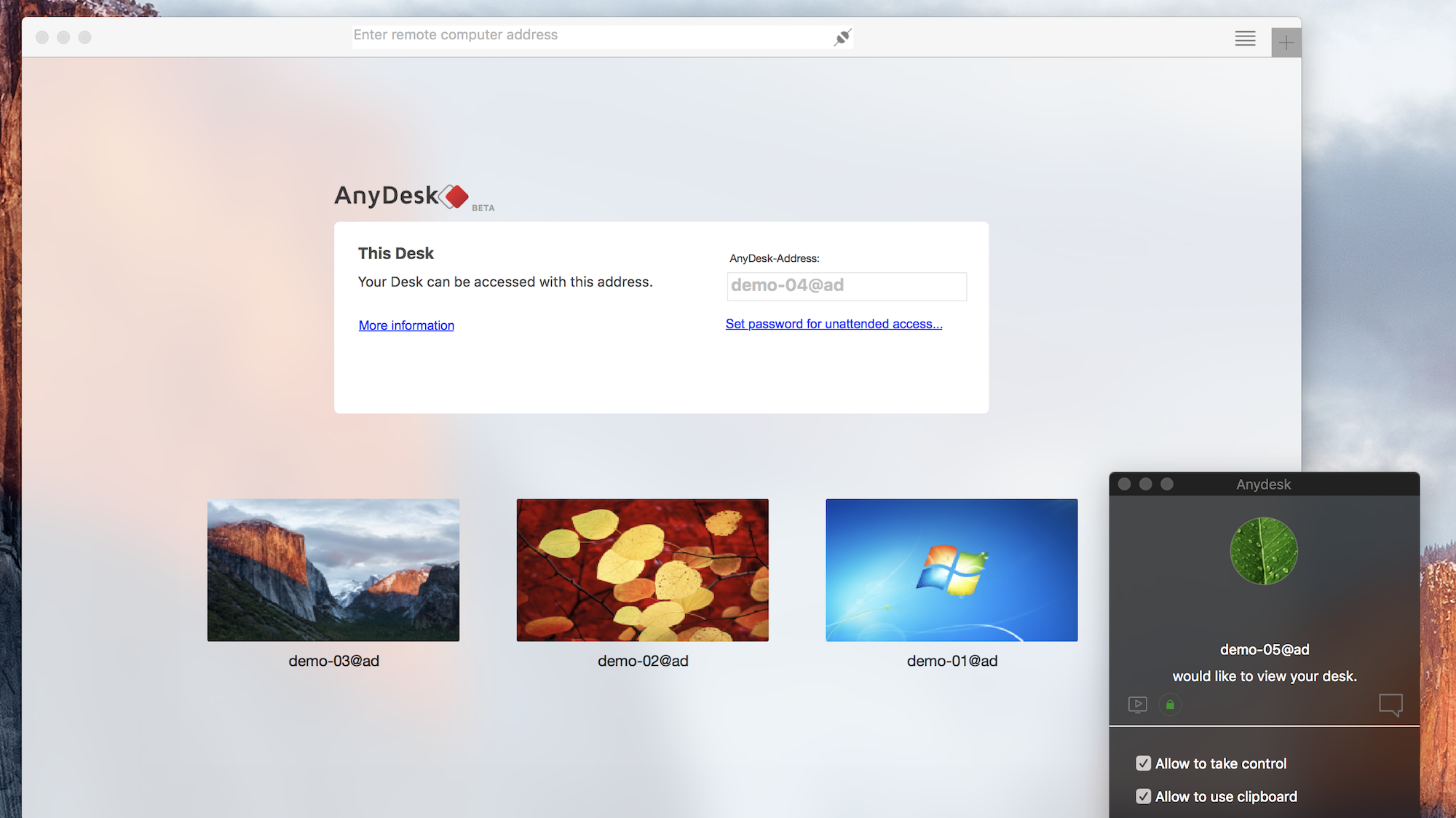Viewport: 1456px width, 818px height.
Task: Open the chat bubble icon
Action: point(1390,704)
